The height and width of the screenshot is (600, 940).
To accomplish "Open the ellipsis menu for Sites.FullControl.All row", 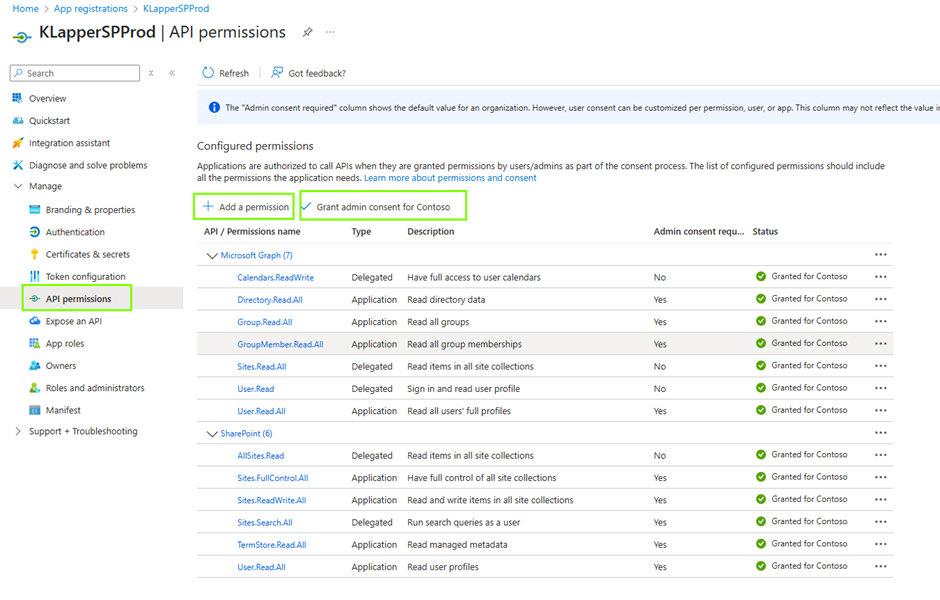I will pos(880,477).
